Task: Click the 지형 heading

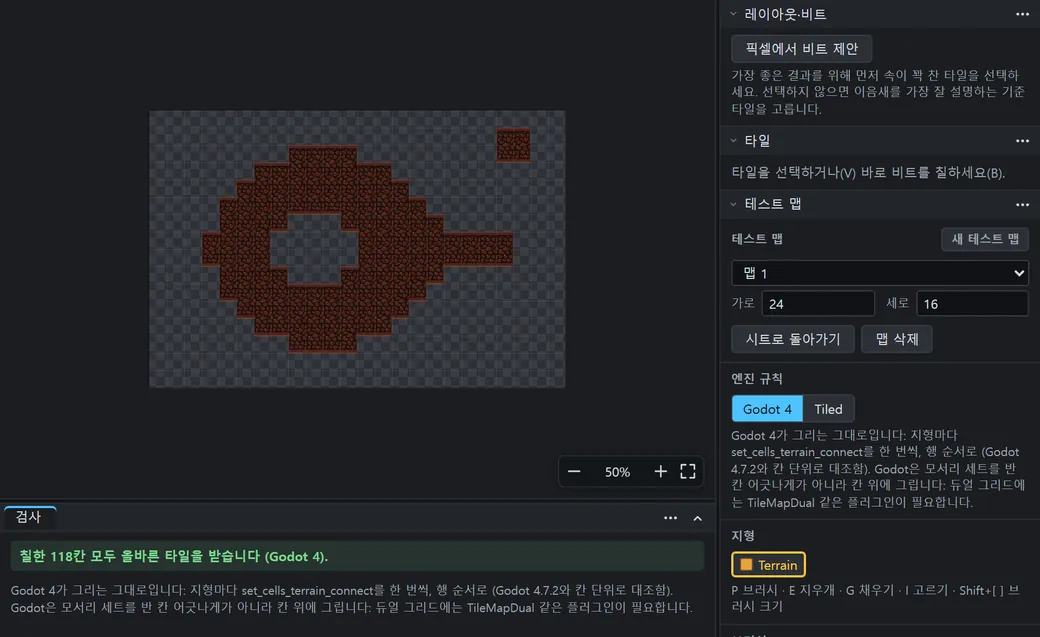Action: tap(743, 535)
